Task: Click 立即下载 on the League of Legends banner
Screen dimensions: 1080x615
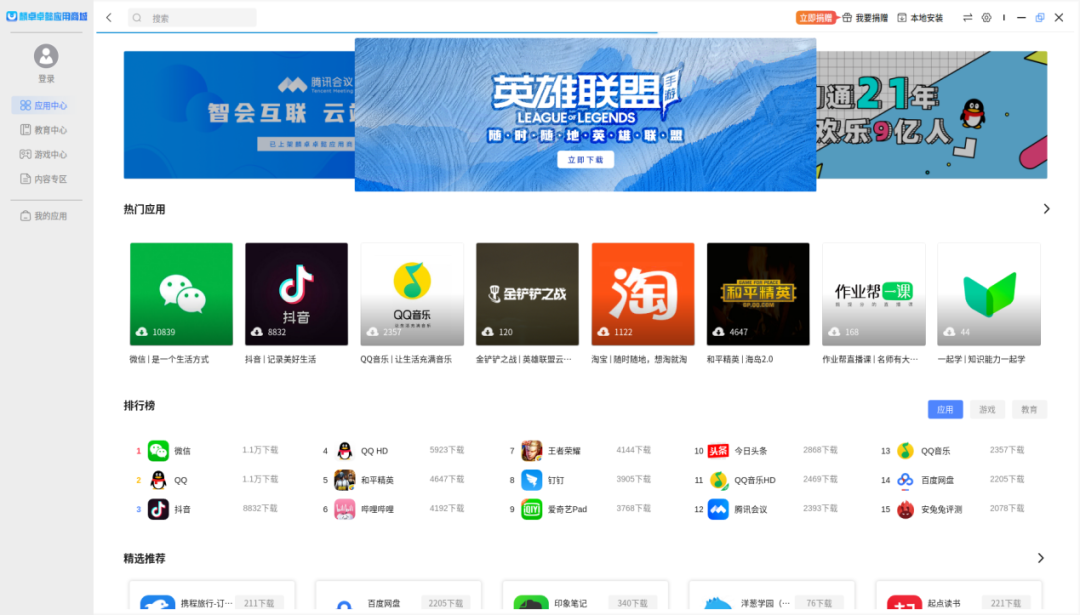Action: click(584, 159)
